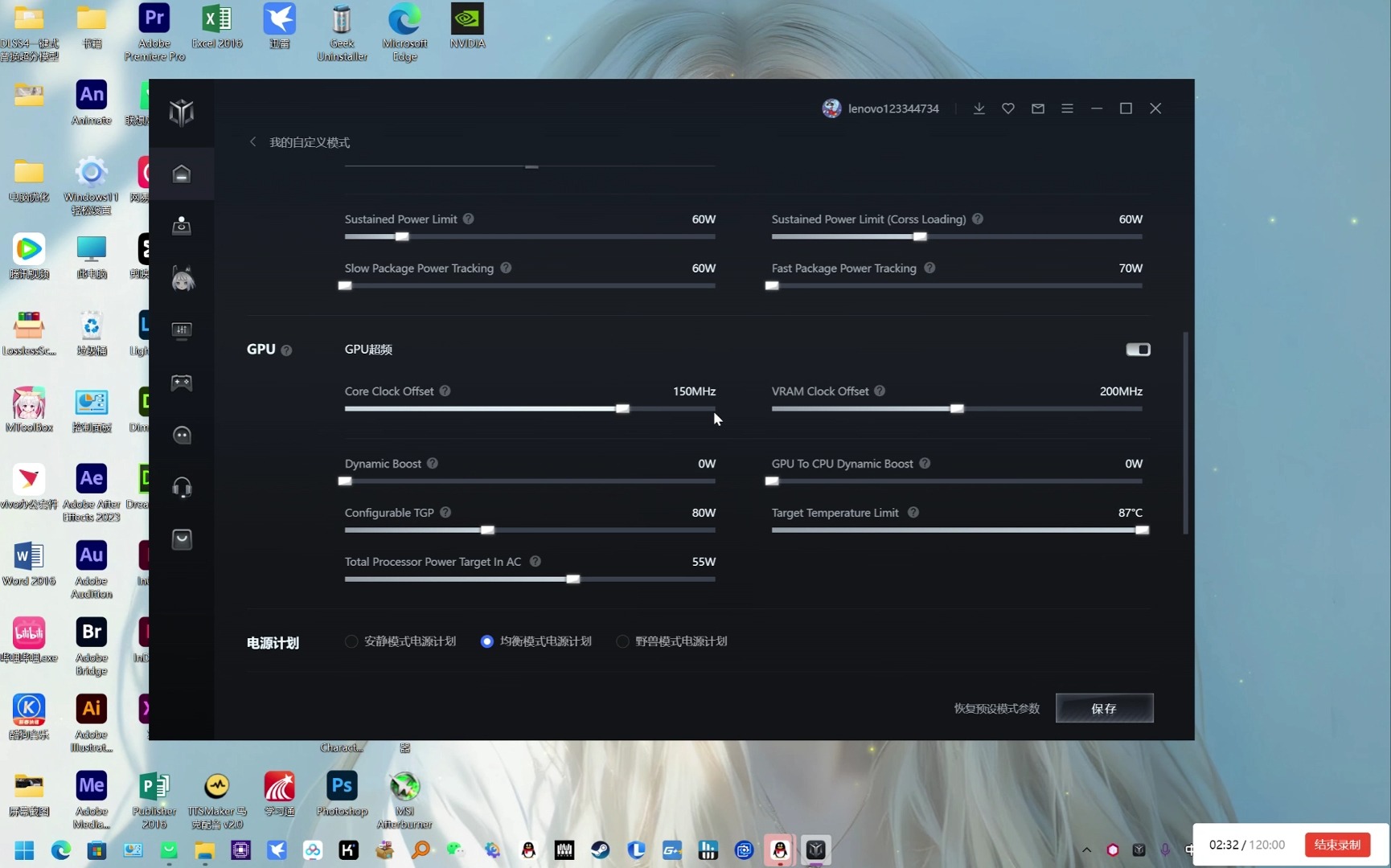
Task: Open Steam from the taskbar
Action: 600,850
